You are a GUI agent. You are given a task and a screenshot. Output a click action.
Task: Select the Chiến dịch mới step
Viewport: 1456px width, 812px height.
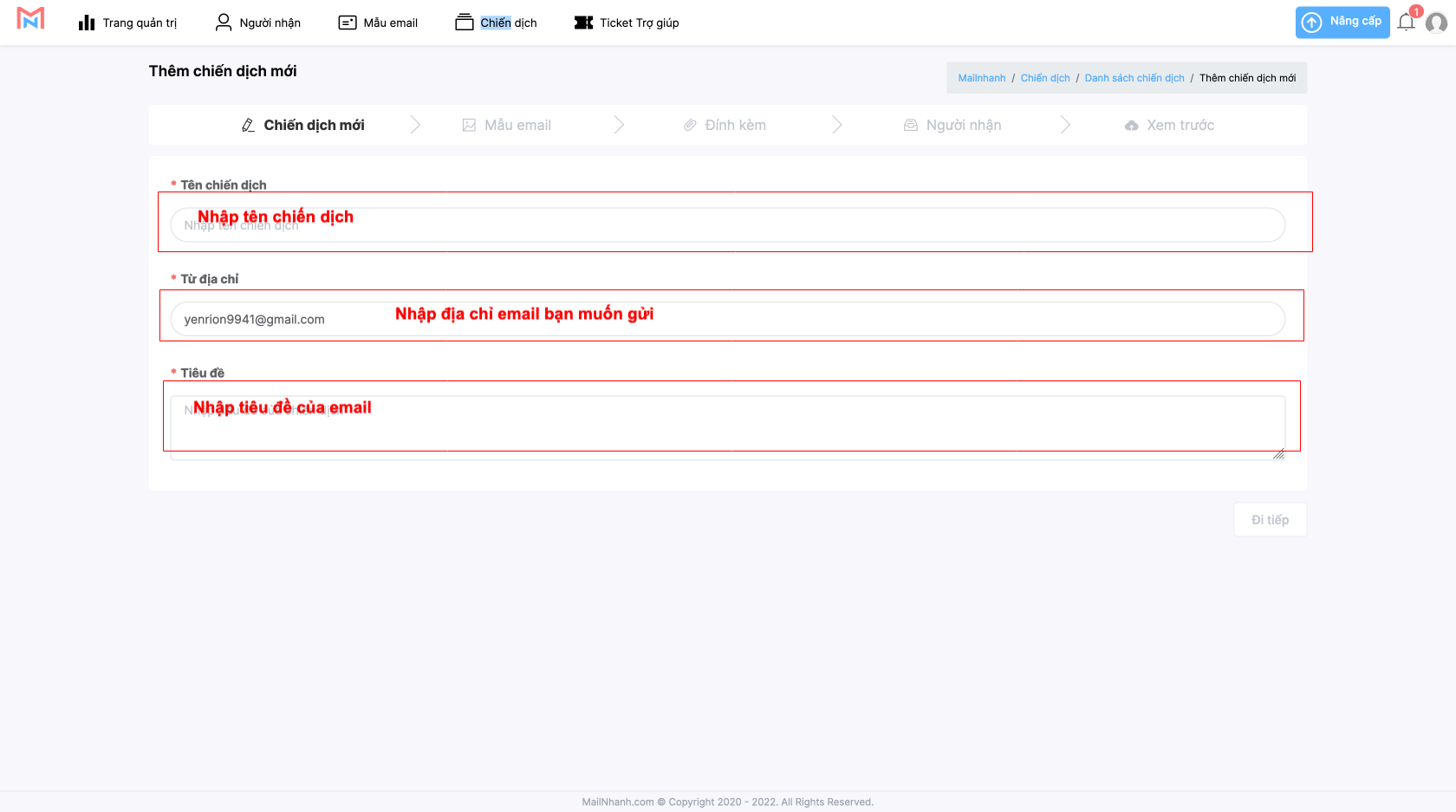pos(303,126)
